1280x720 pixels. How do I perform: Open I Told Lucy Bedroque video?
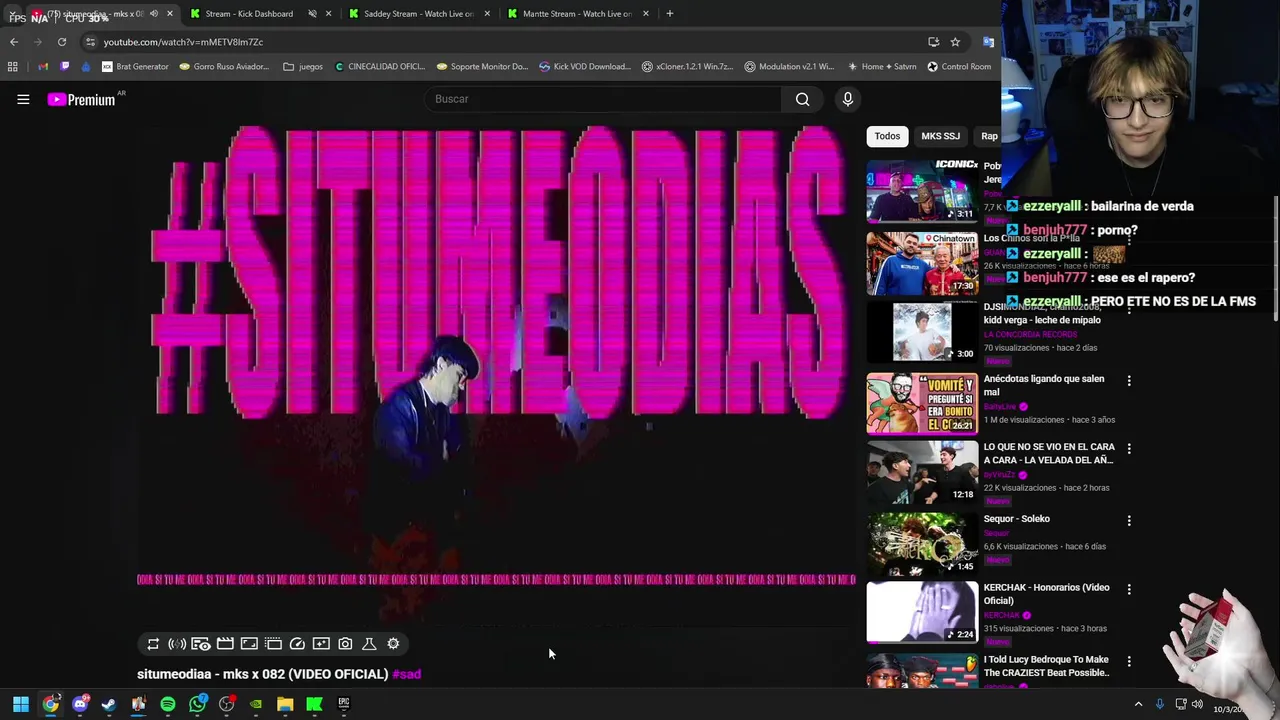pos(1047,666)
